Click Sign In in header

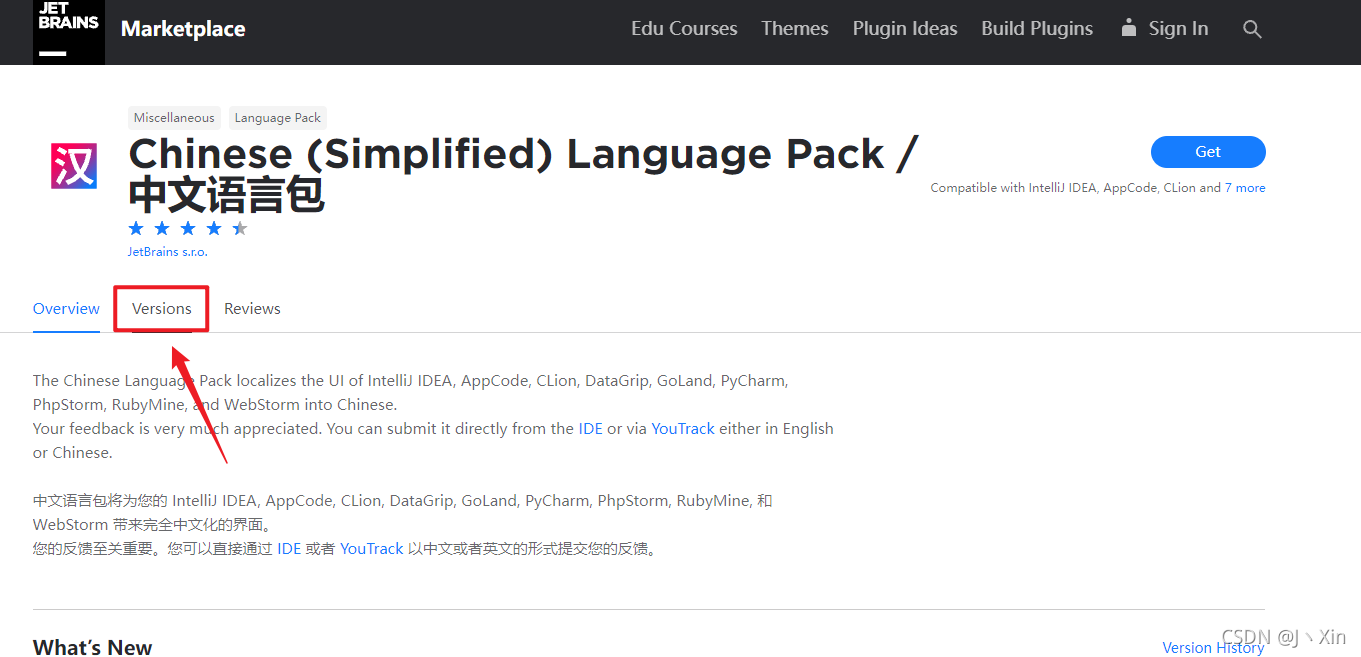(1178, 29)
